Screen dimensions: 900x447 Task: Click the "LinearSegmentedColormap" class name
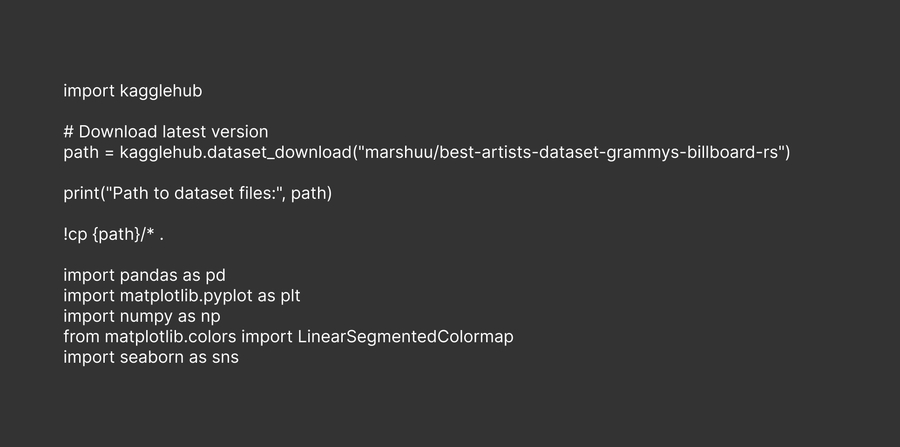tap(405, 337)
